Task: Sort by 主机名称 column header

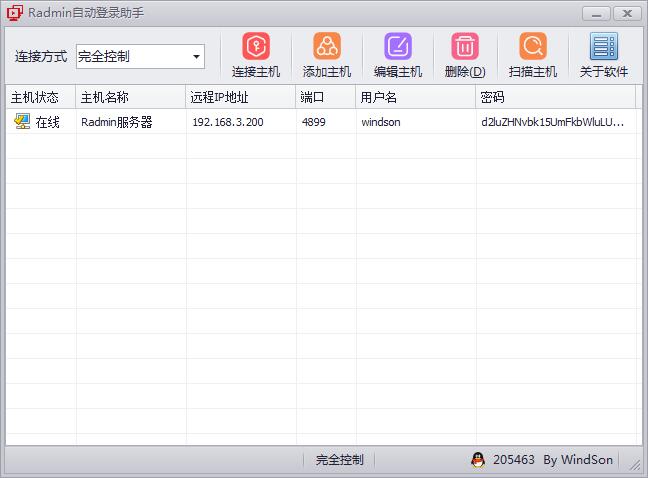Action: coord(131,97)
